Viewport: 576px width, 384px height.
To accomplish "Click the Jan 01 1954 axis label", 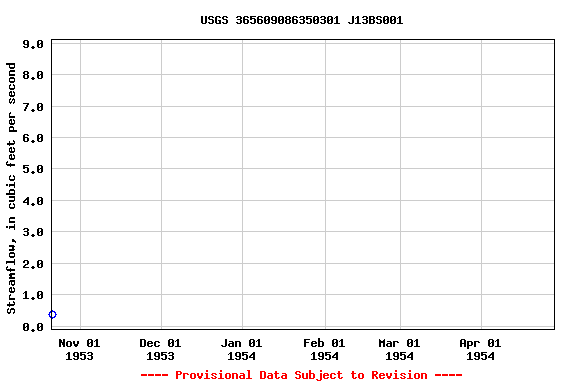I will pos(241,349).
